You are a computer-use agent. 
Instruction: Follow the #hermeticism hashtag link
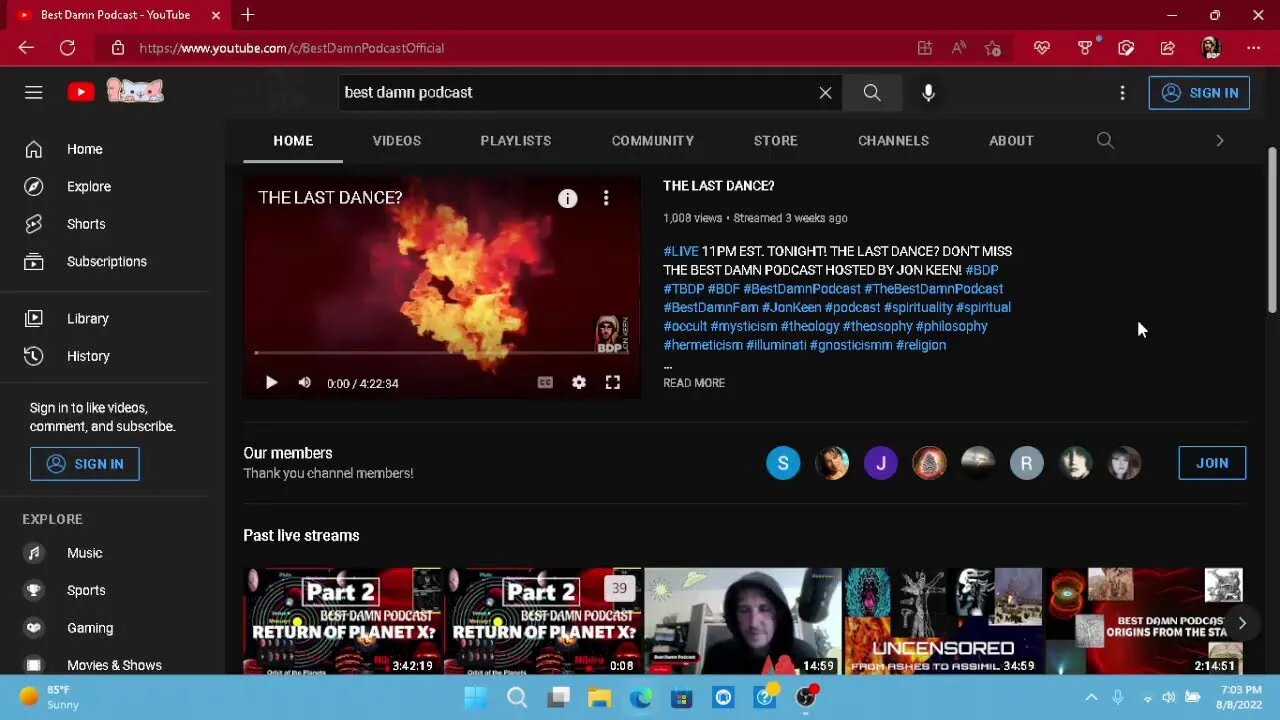[703, 345]
